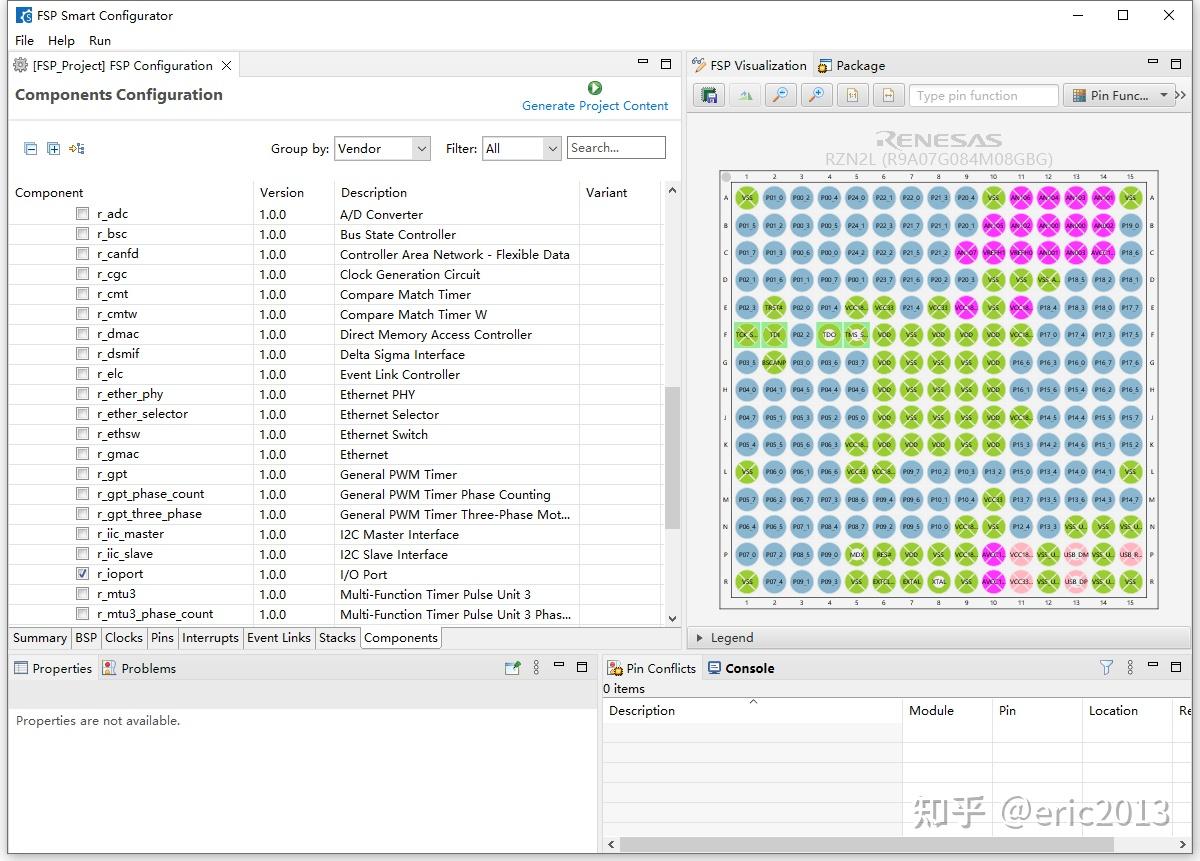Open the Filter All dropdown
This screenshot has height=861, width=1200.
pyautogui.click(x=521, y=148)
